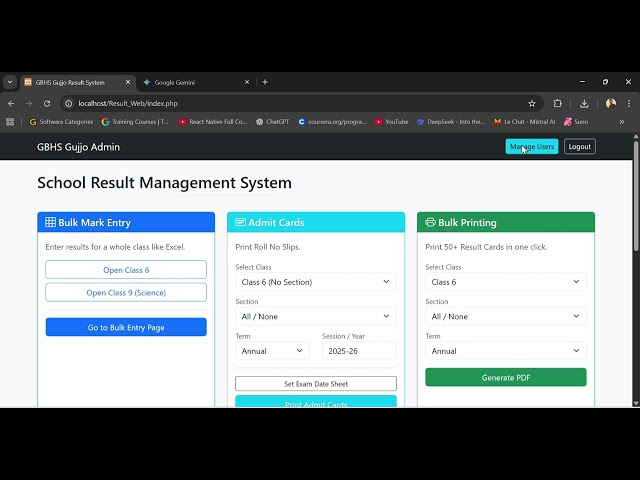Click Set Exam Date Sheet button
The height and width of the screenshot is (480, 640).
[316, 384]
